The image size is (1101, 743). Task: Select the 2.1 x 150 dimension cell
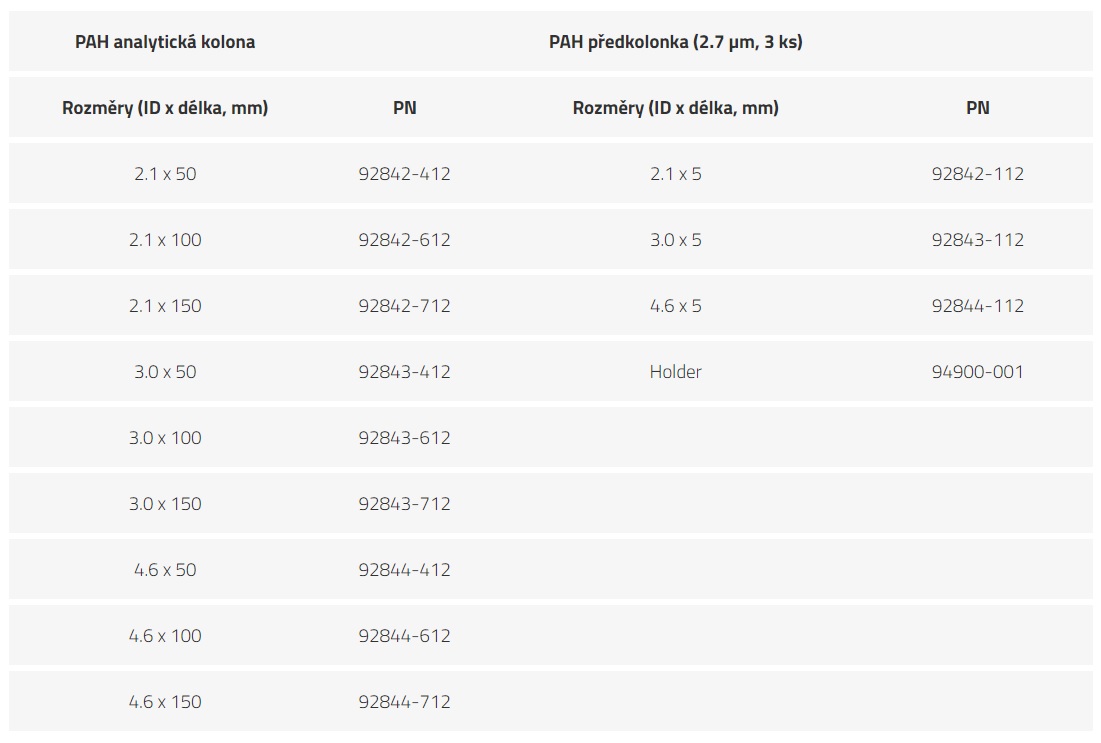[x=165, y=306]
